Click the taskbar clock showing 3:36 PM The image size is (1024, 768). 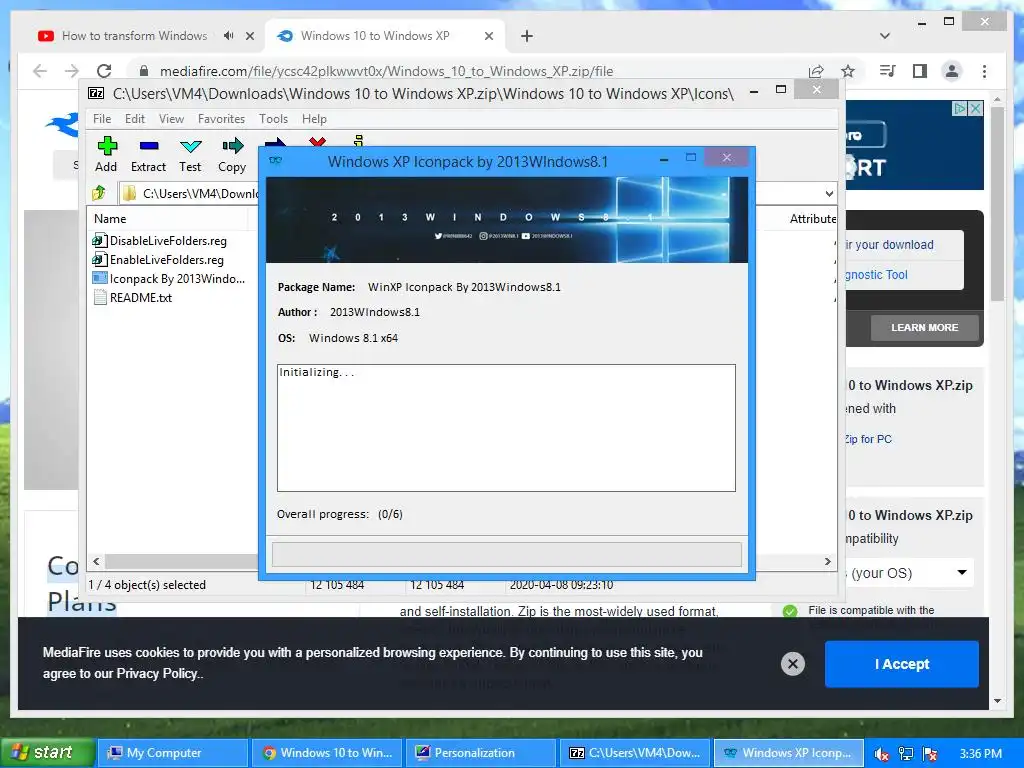980,754
